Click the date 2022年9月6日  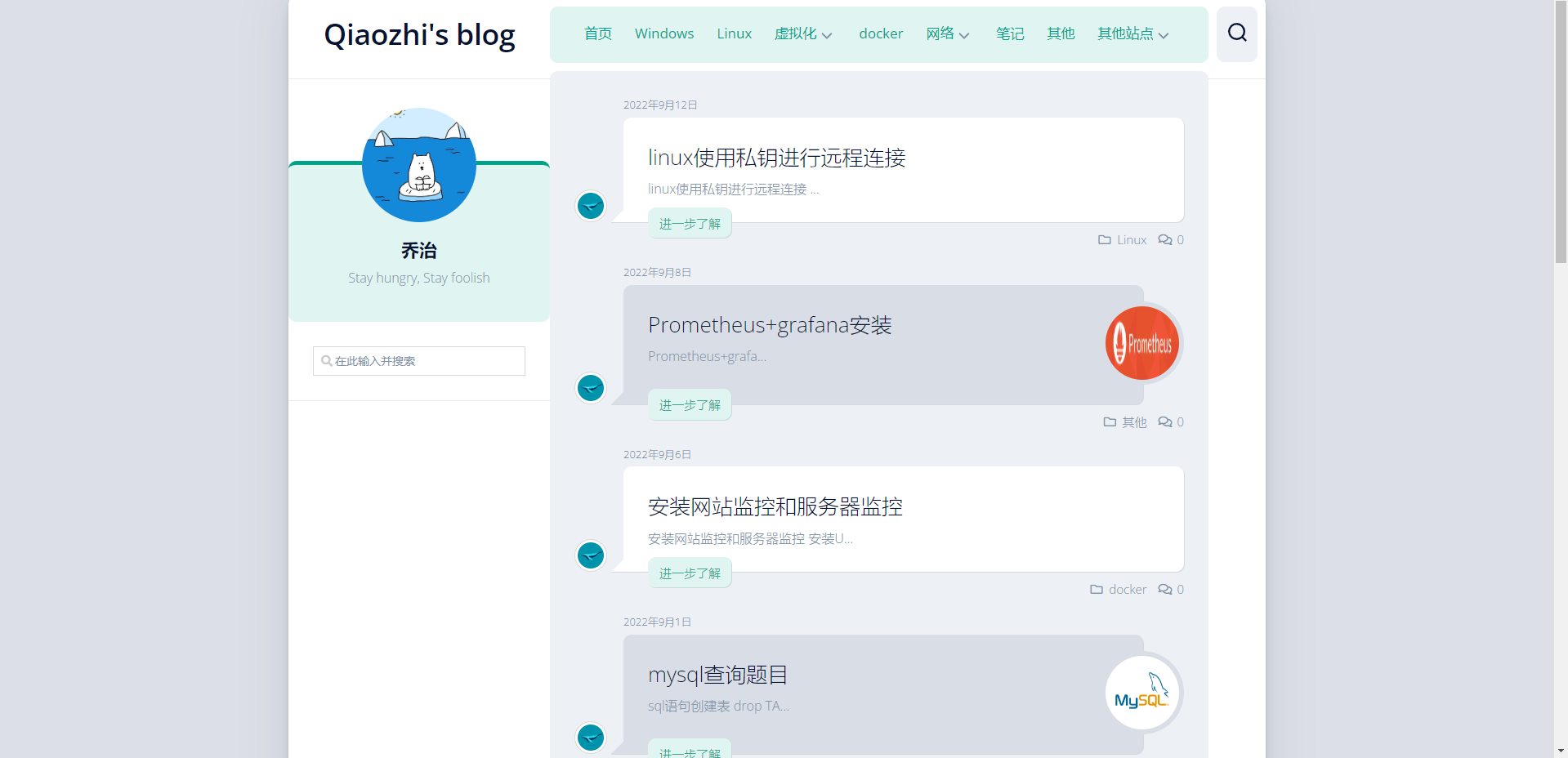657,455
